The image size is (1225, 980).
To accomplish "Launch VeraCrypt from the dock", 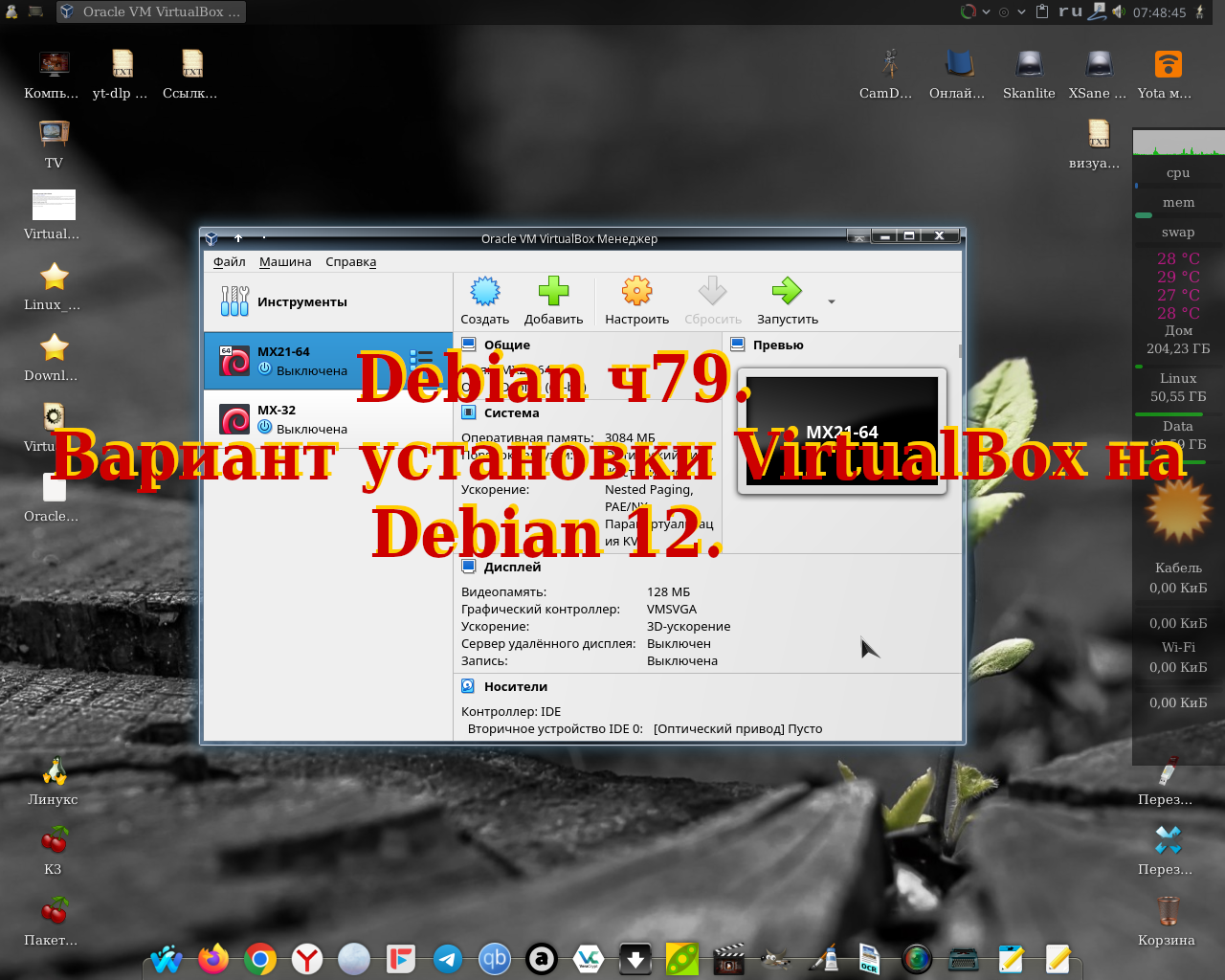I will [x=589, y=958].
